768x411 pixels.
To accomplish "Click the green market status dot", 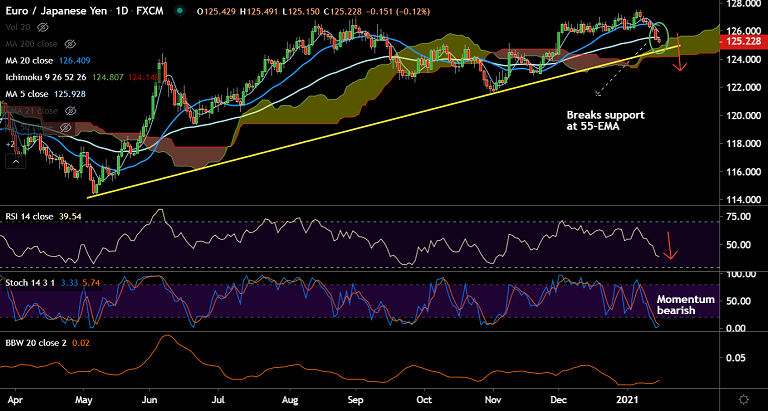I will pyautogui.click(x=181, y=12).
